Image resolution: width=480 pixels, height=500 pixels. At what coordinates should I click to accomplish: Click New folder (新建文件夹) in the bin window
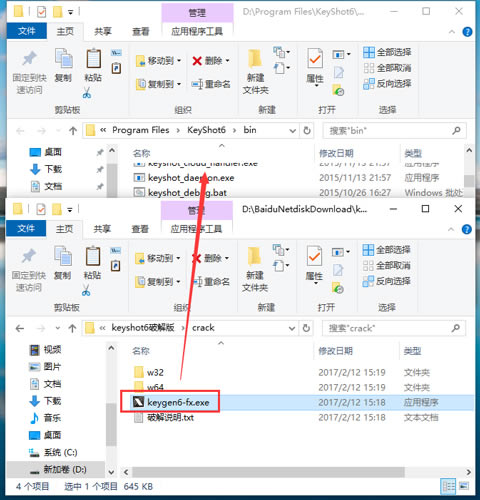(256, 72)
